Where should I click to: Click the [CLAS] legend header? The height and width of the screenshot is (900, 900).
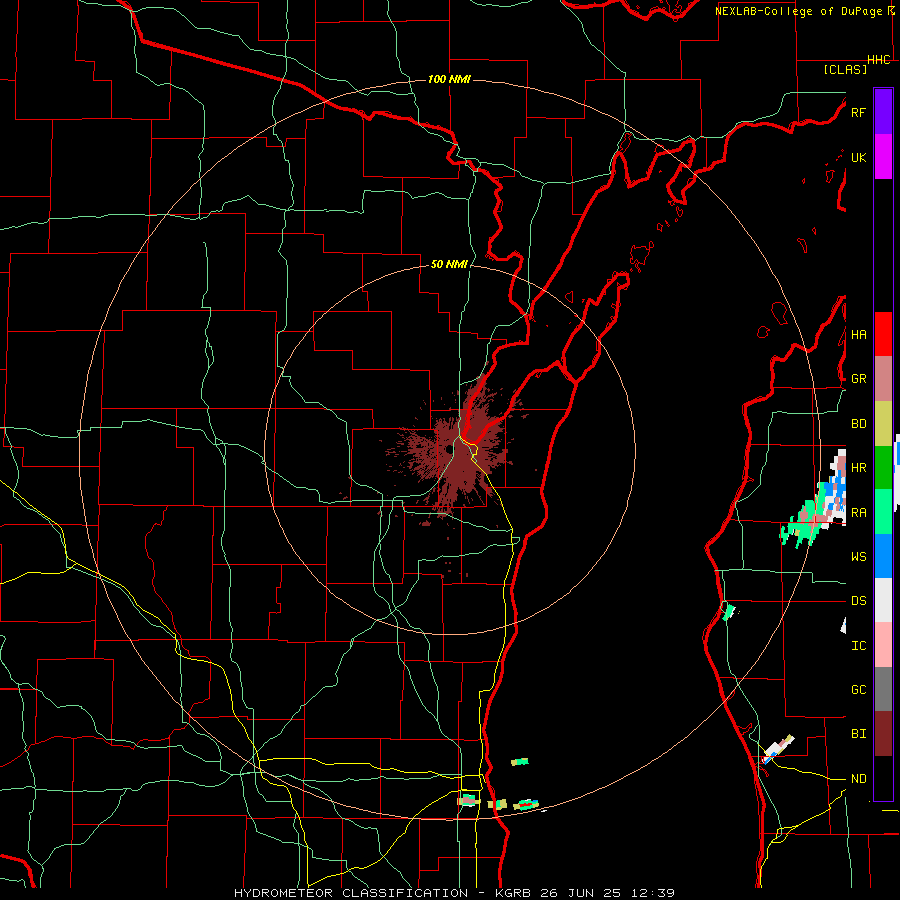point(845,69)
